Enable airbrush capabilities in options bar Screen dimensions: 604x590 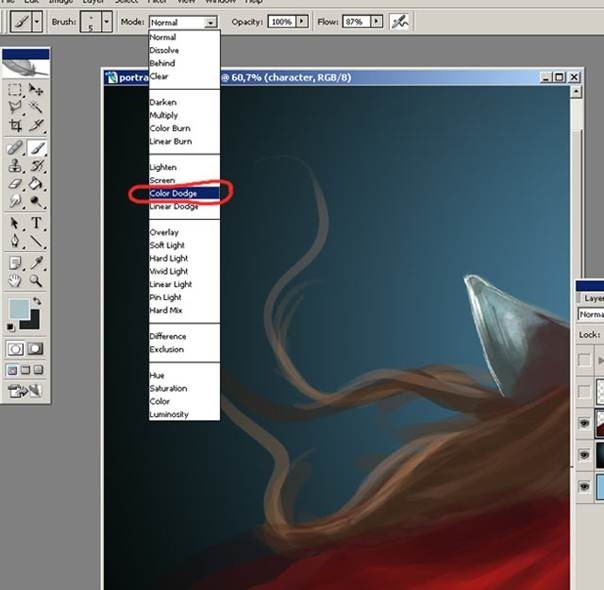pos(399,22)
